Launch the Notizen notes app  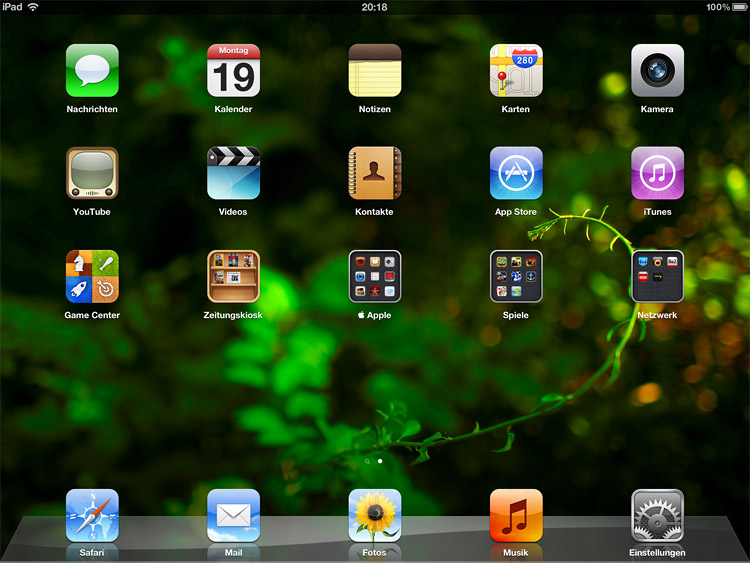point(375,70)
